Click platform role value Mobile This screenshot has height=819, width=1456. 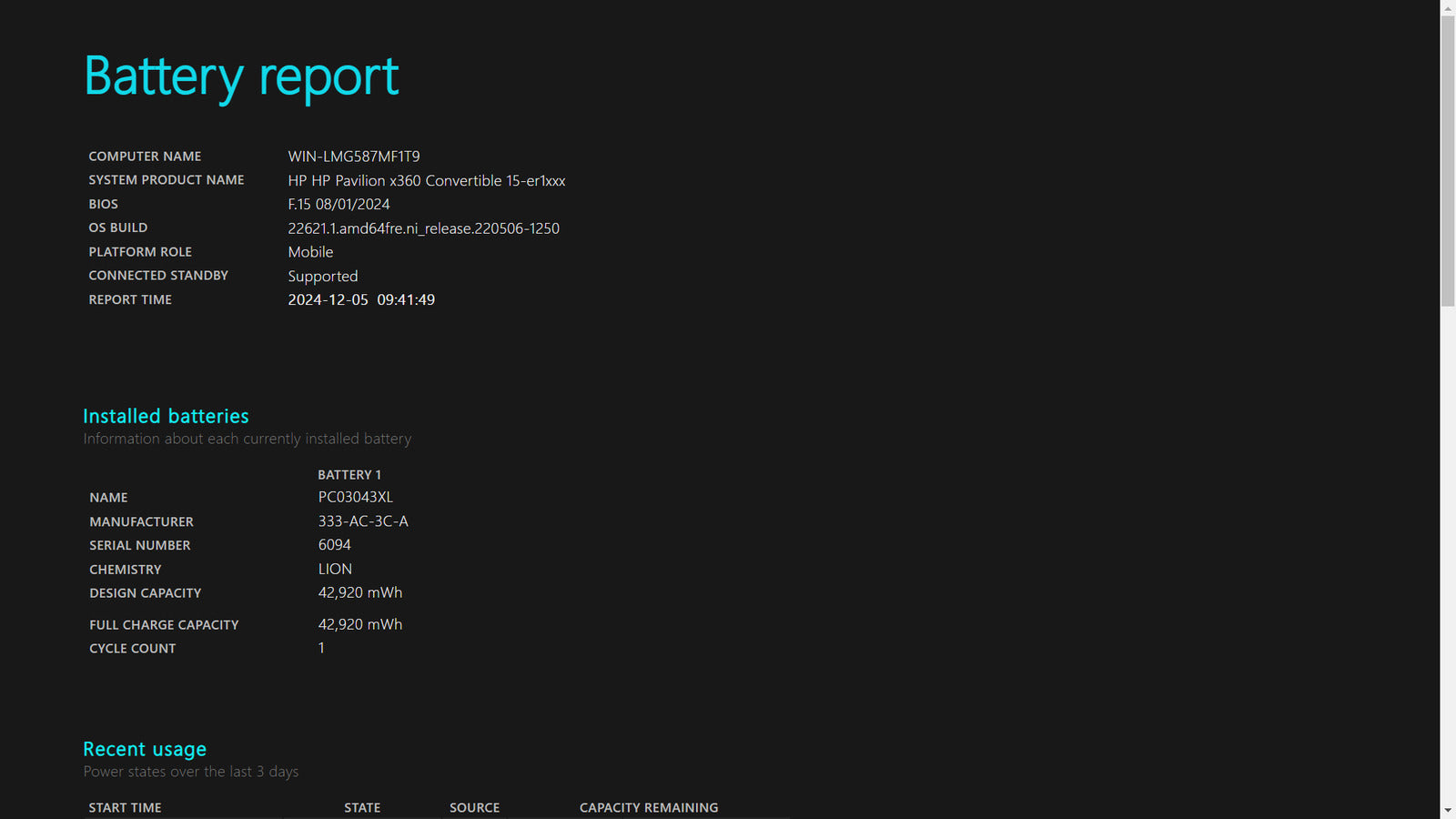[x=310, y=252]
